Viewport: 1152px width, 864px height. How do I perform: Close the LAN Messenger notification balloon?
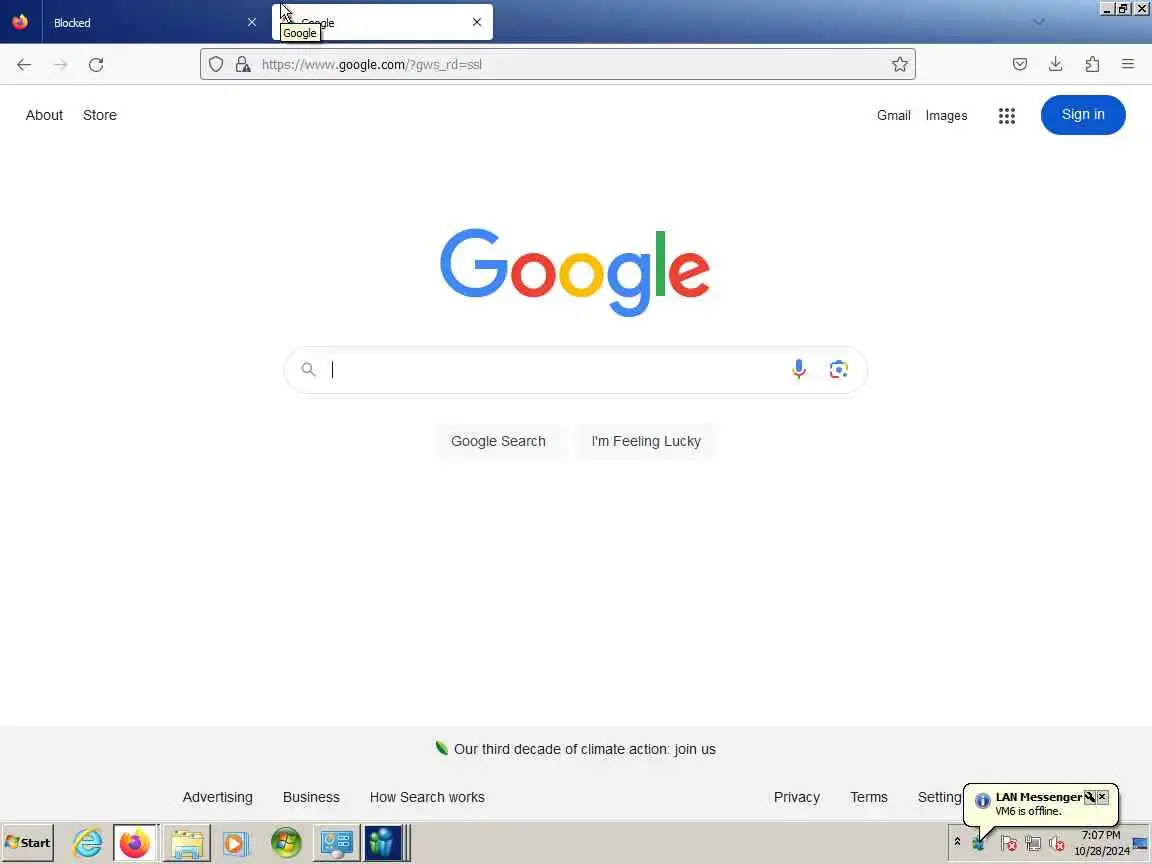coord(1102,797)
